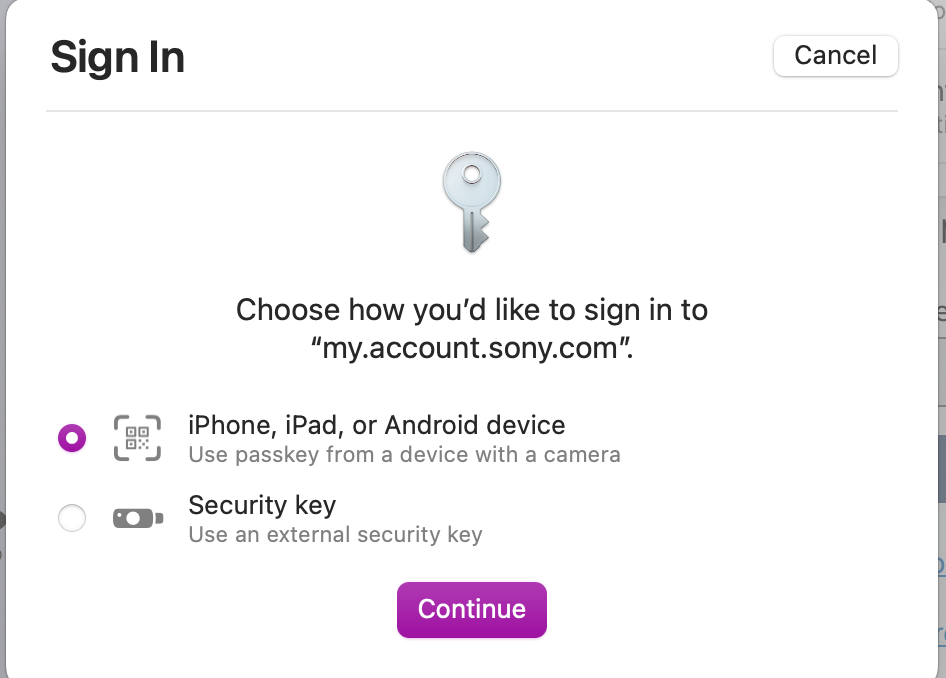Click the external security key icon
The image size is (946, 678).
click(137, 518)
